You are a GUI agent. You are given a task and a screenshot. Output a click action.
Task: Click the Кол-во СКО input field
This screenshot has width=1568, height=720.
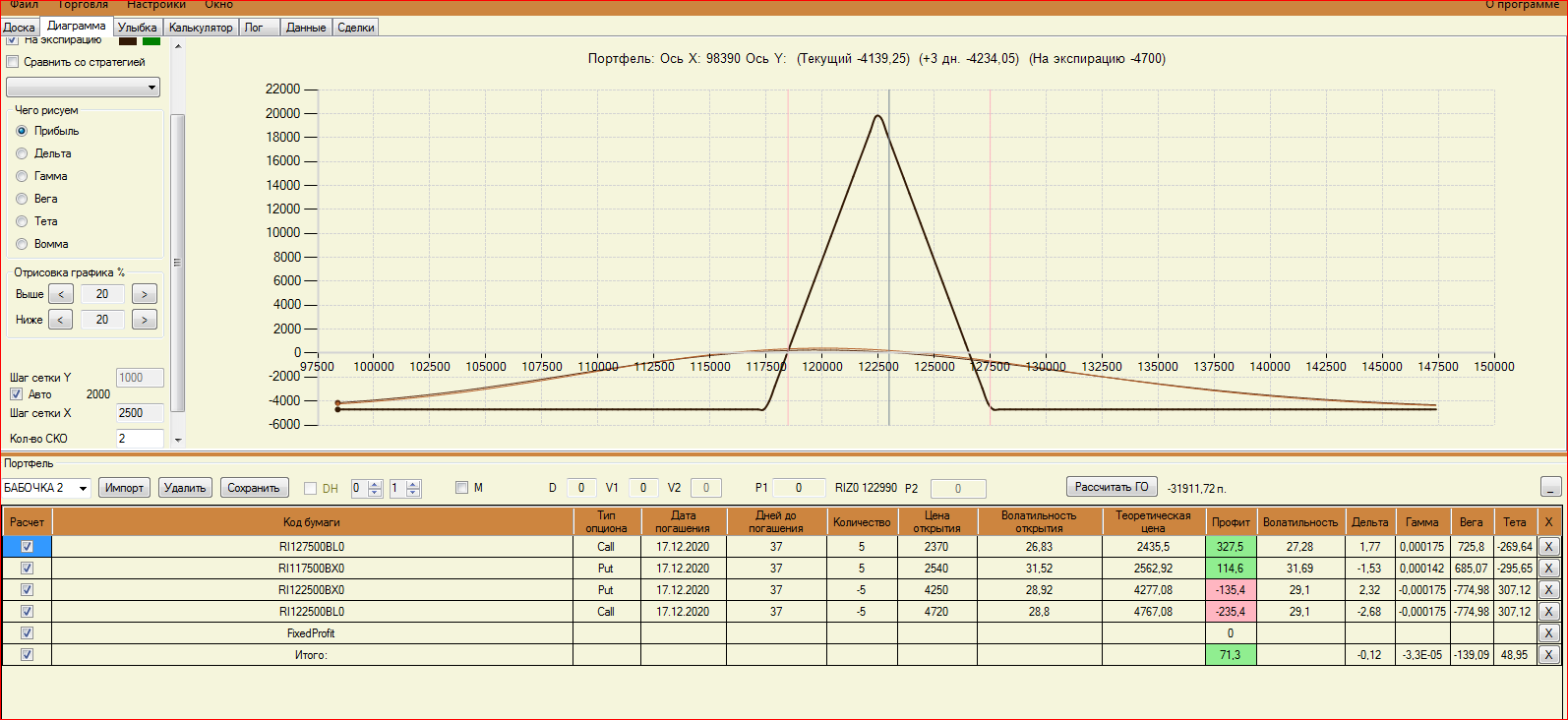140,439
